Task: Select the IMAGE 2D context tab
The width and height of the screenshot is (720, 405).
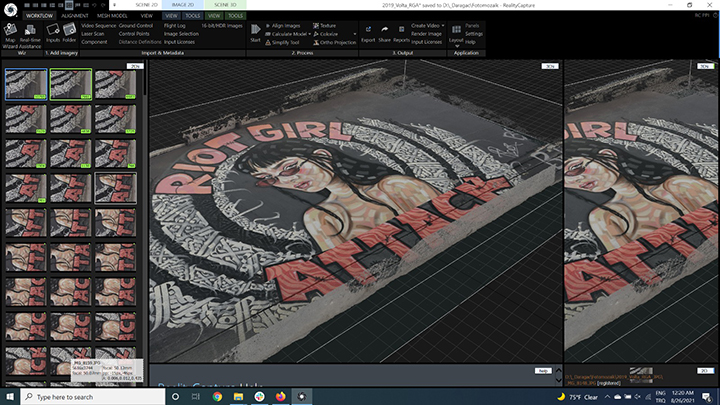Action: tap(183, 5)
